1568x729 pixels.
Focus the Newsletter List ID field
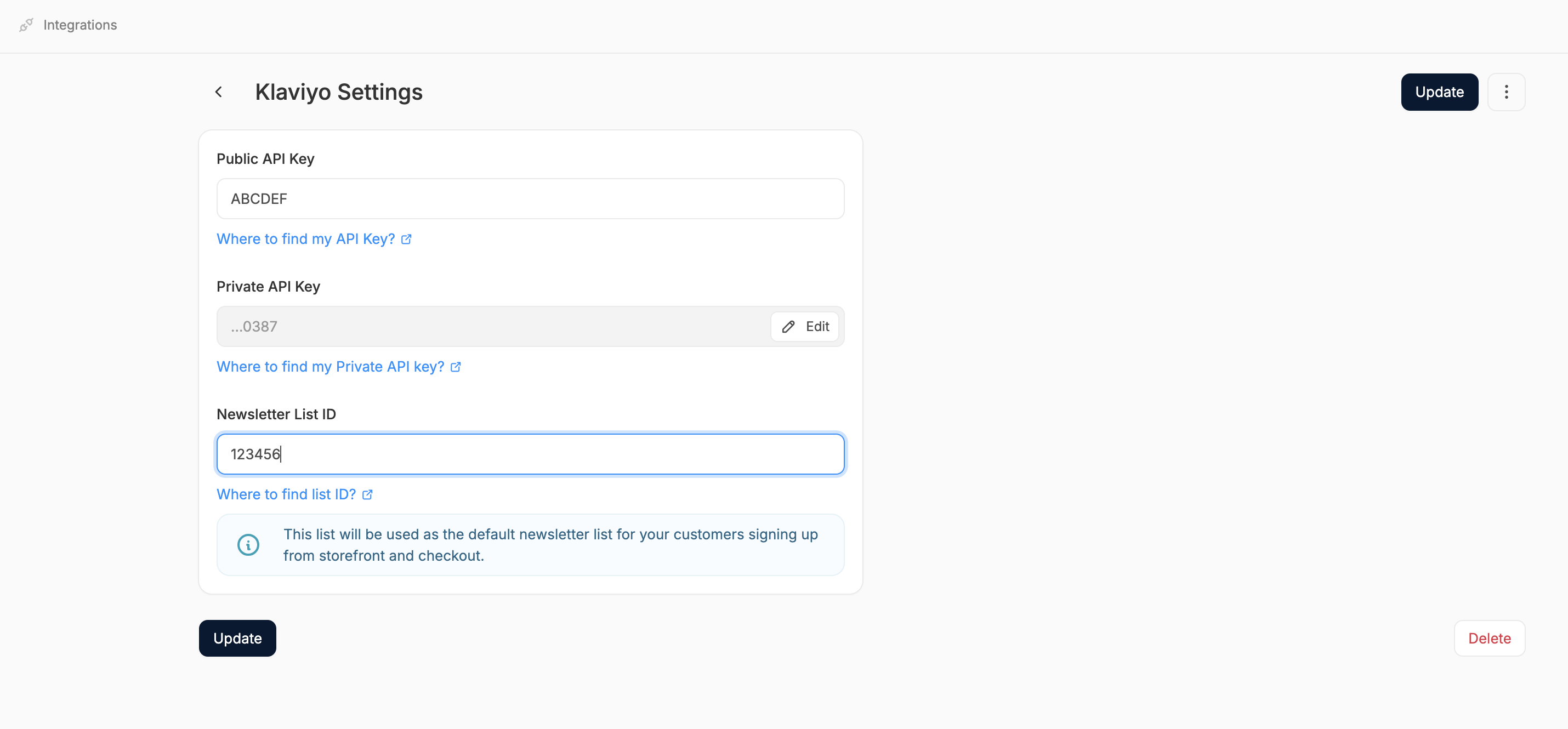coord(530,454)
